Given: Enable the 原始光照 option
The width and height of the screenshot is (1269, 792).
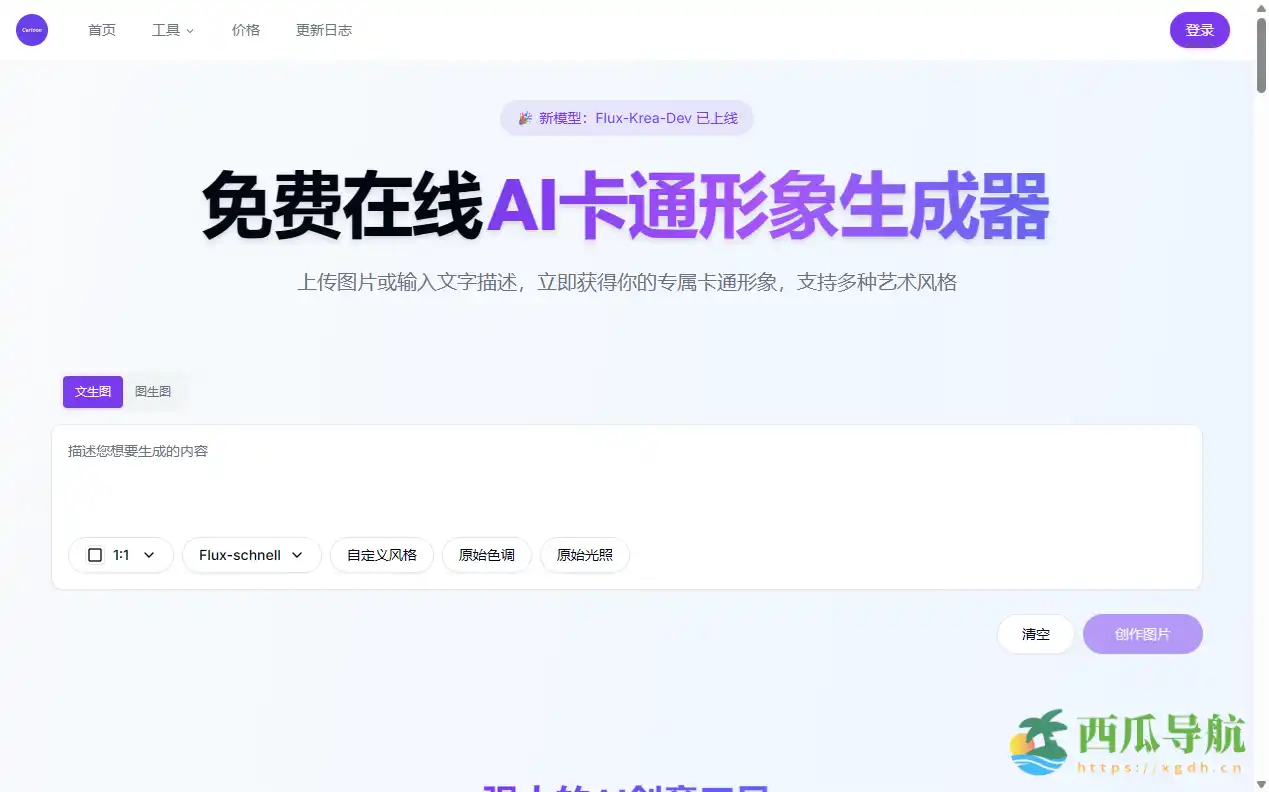Looking at the screenshot, I should point(584,554).
